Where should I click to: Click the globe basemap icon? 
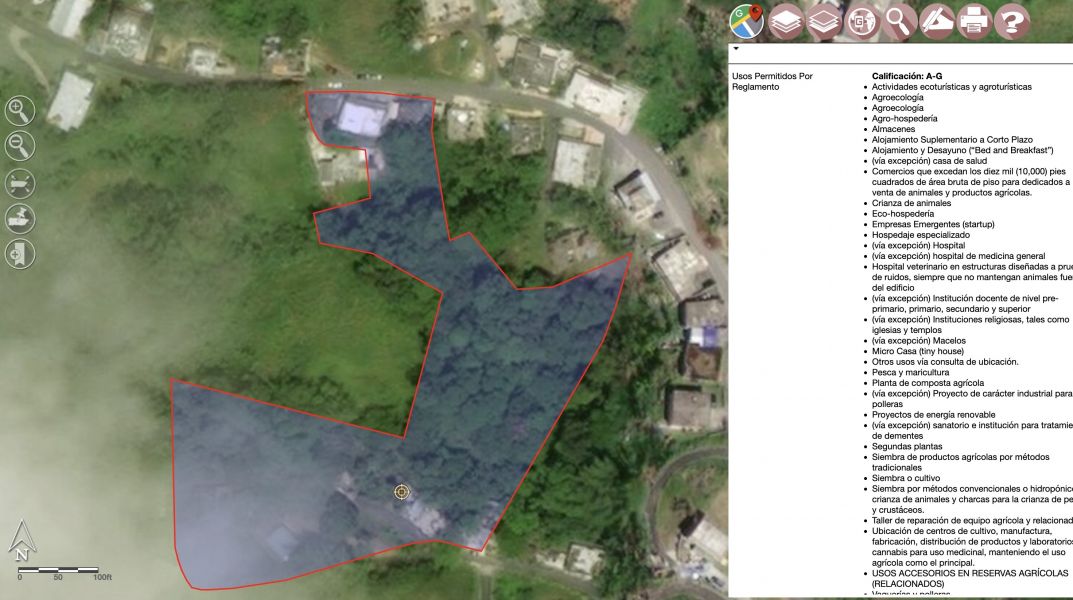click(862, 20)
